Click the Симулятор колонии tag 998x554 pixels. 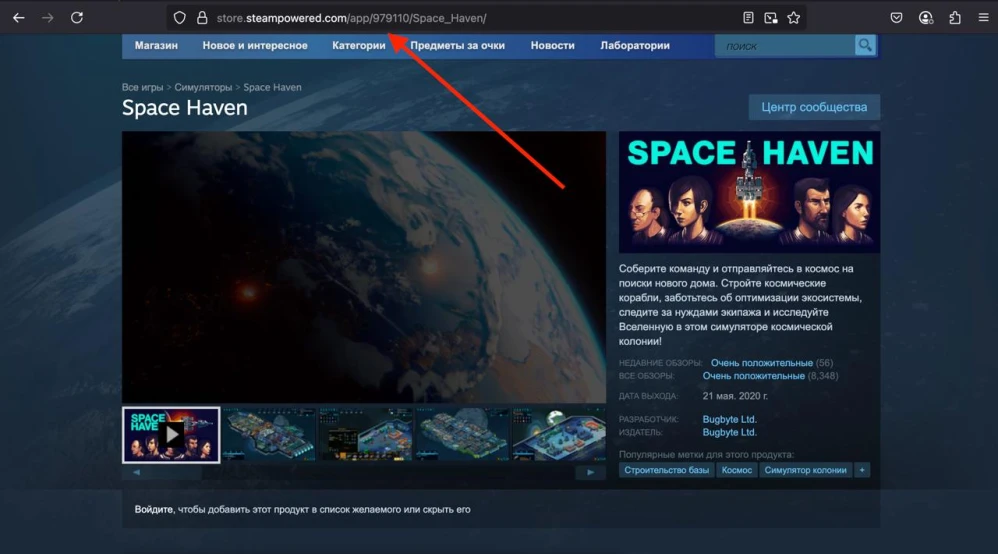pyautogui.click(x=805, y=470)
